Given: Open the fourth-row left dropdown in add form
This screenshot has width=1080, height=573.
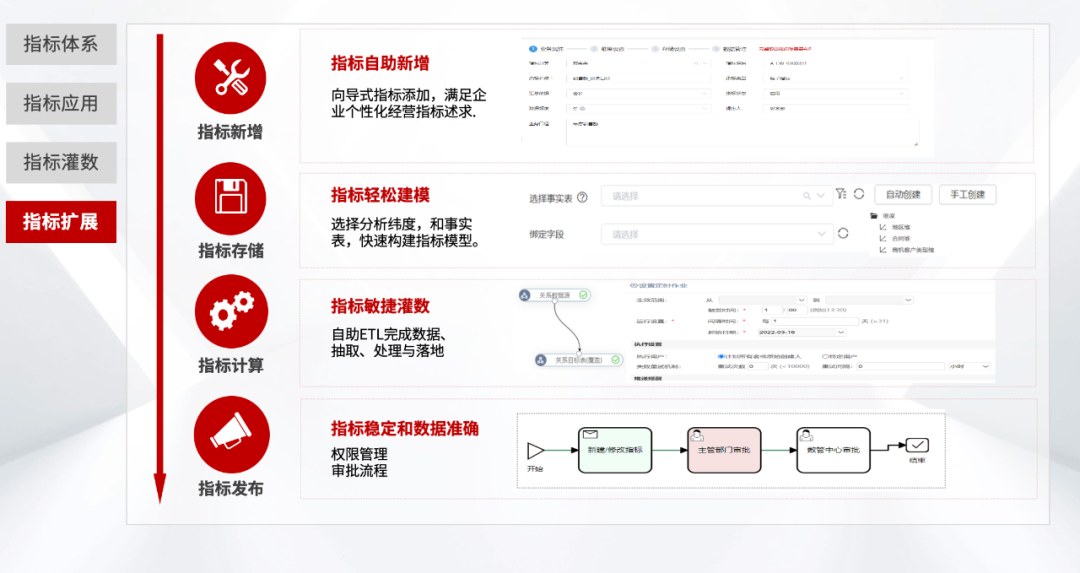Looking at the screenshot, I should coord(638,108).
